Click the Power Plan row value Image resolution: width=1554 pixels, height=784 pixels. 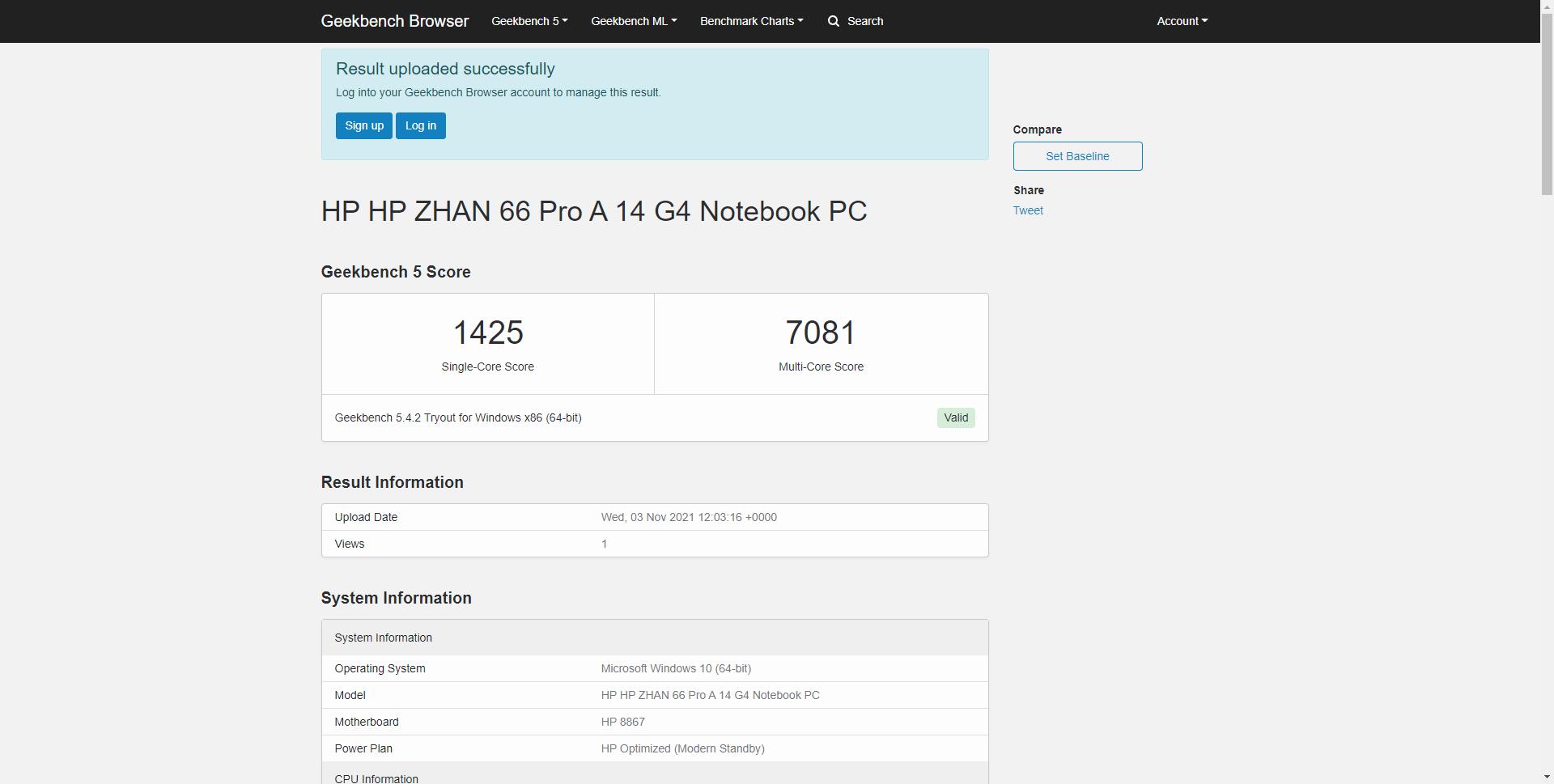[x=681, y=748]
